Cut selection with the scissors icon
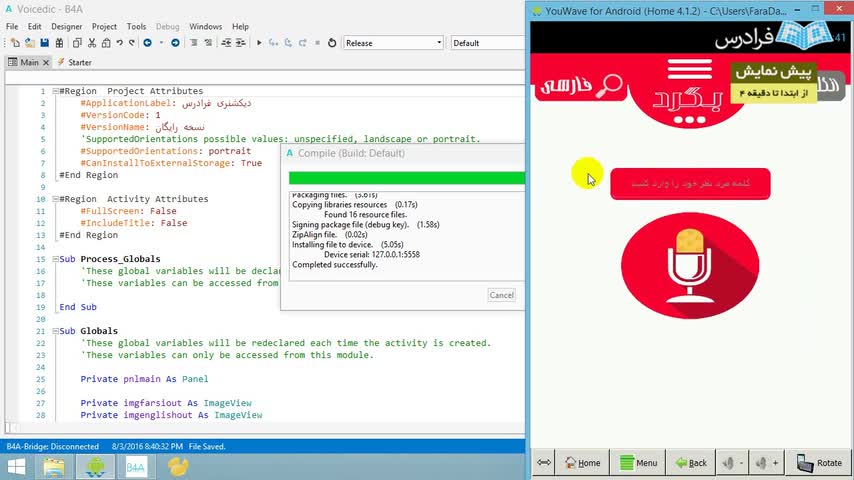 coord(92,43)
